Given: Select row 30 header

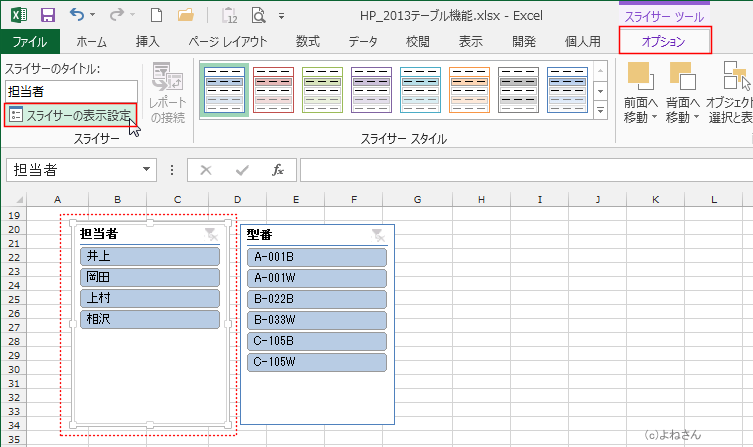Looking at the screenshot, I should [14, 369].
